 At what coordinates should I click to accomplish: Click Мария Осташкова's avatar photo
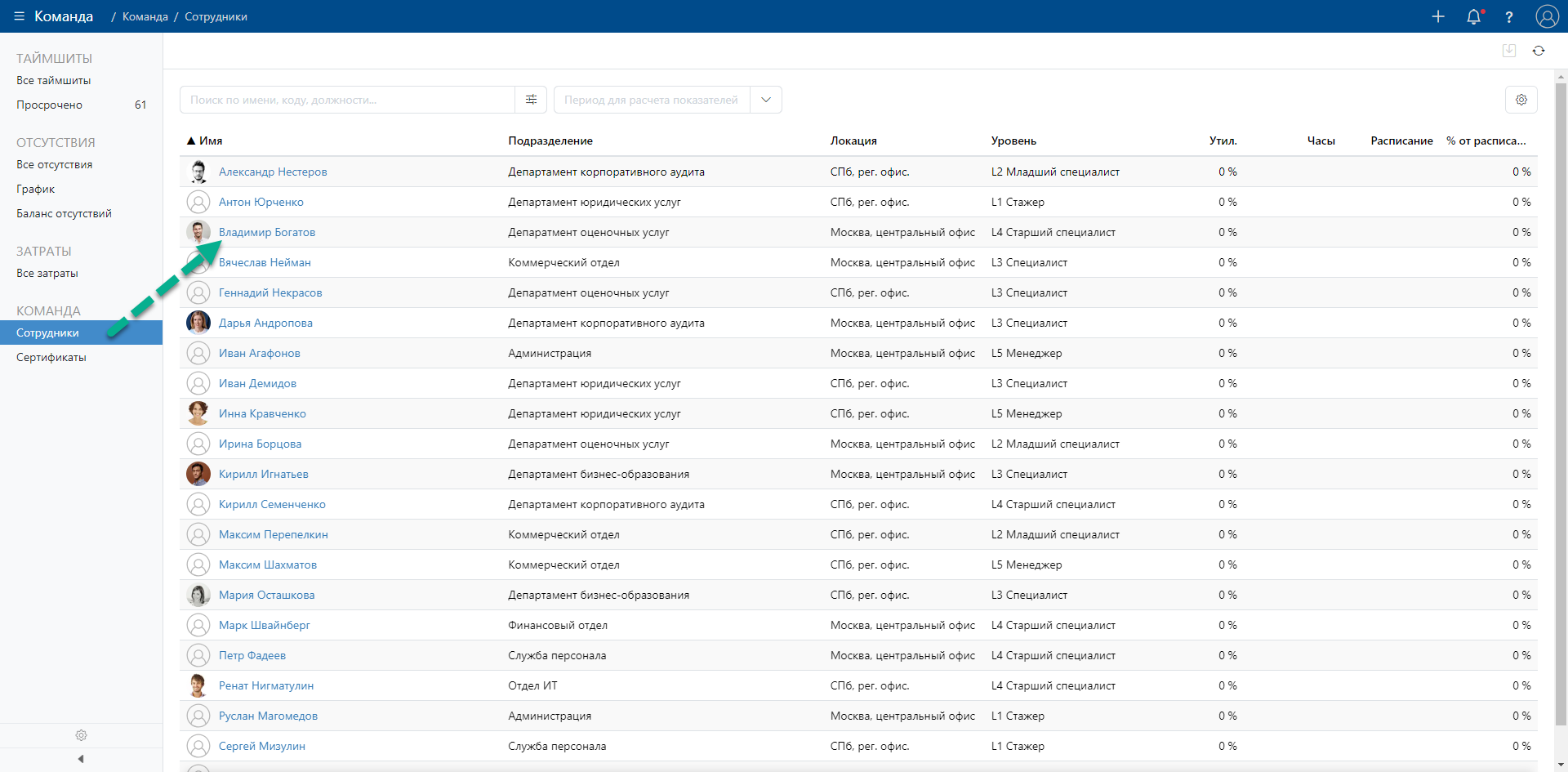point(198,595)
